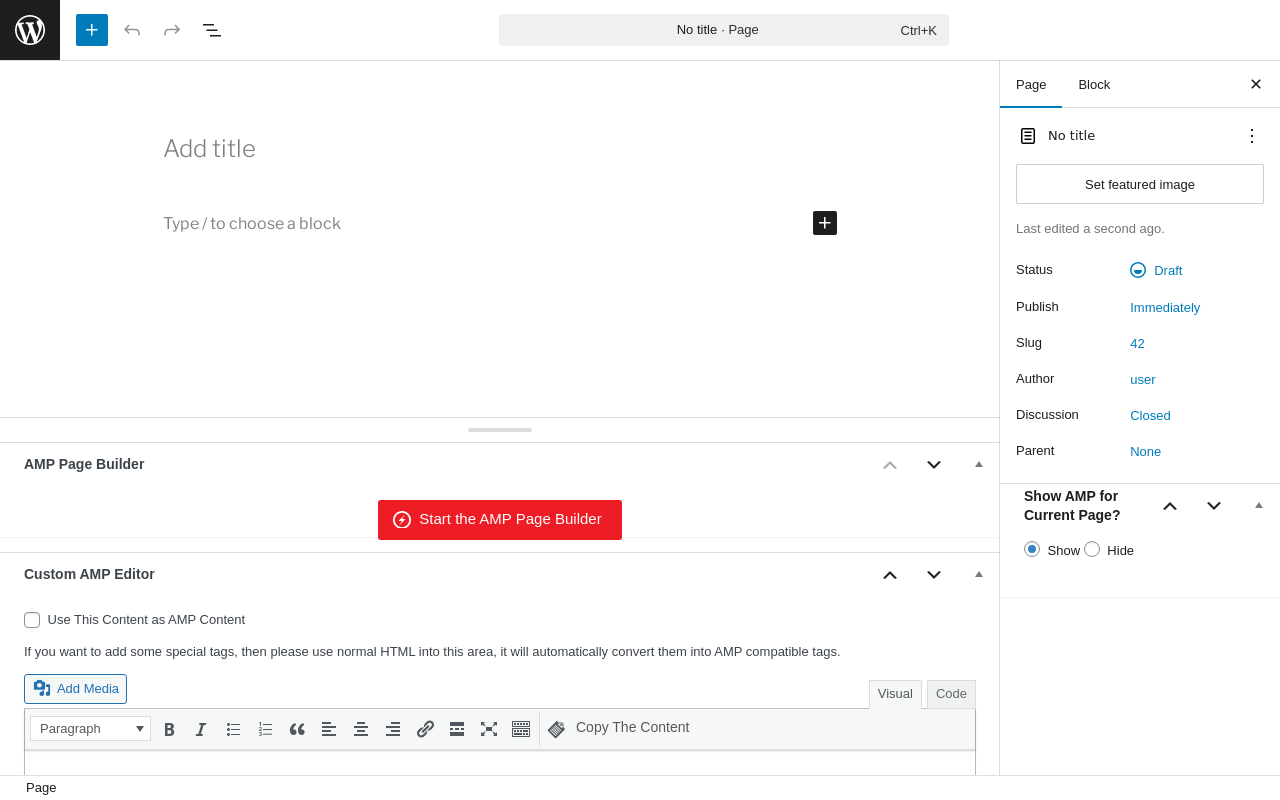
Task: Open the WordPress logo dashboard link
Action: tap(30, 30)
